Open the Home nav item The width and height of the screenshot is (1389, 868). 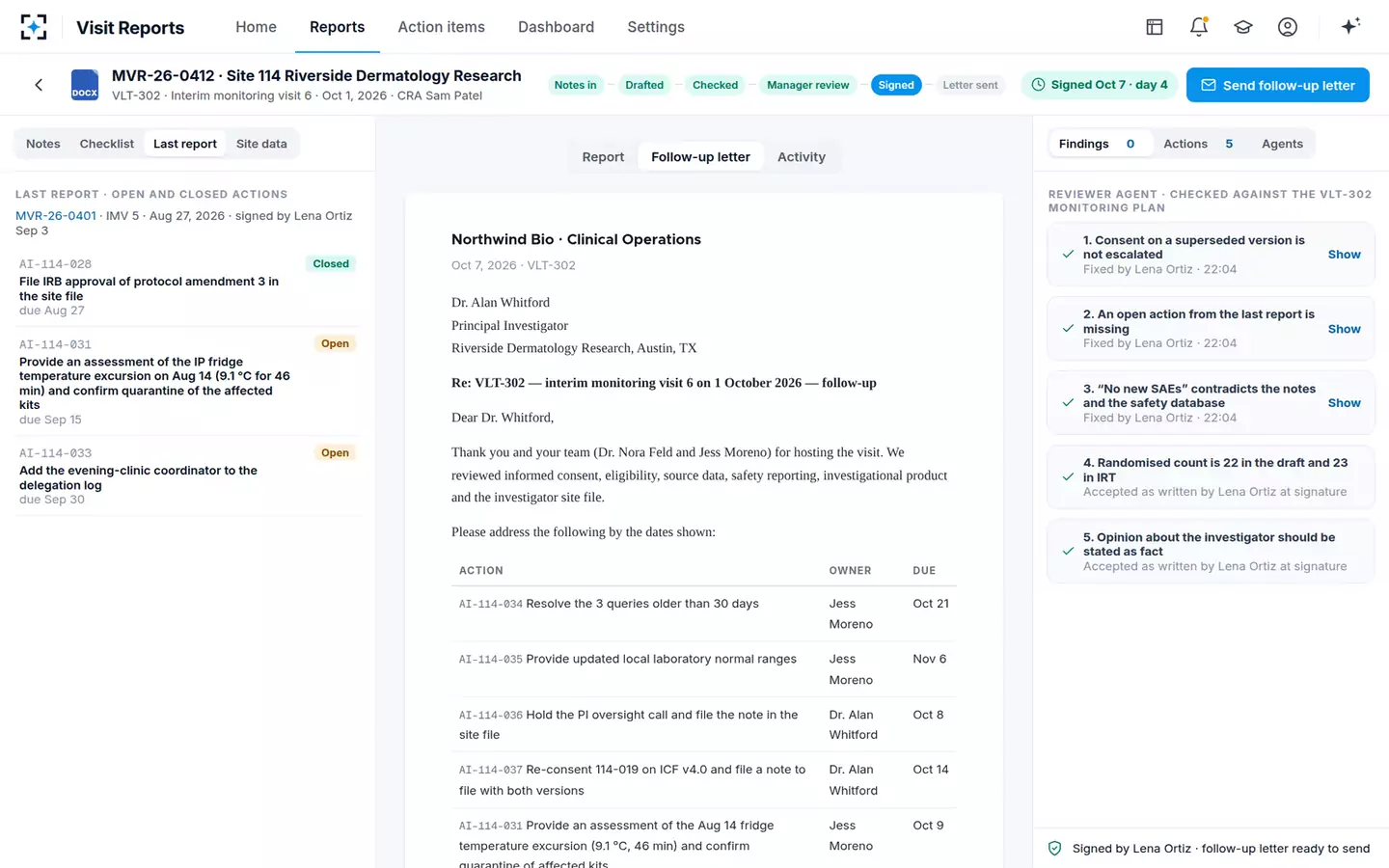[256, 27]
